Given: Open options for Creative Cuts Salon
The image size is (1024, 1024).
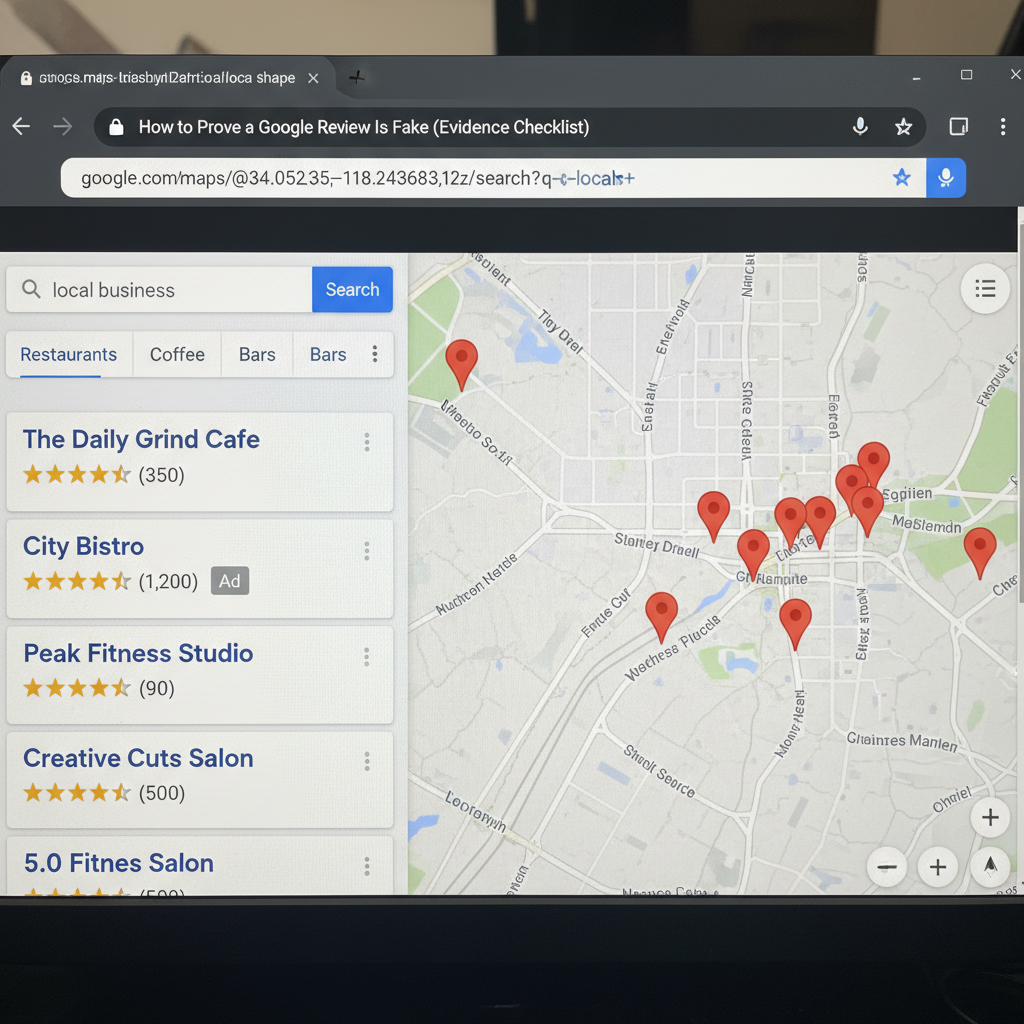Looking at the screenshot, I should coord(367,761).
